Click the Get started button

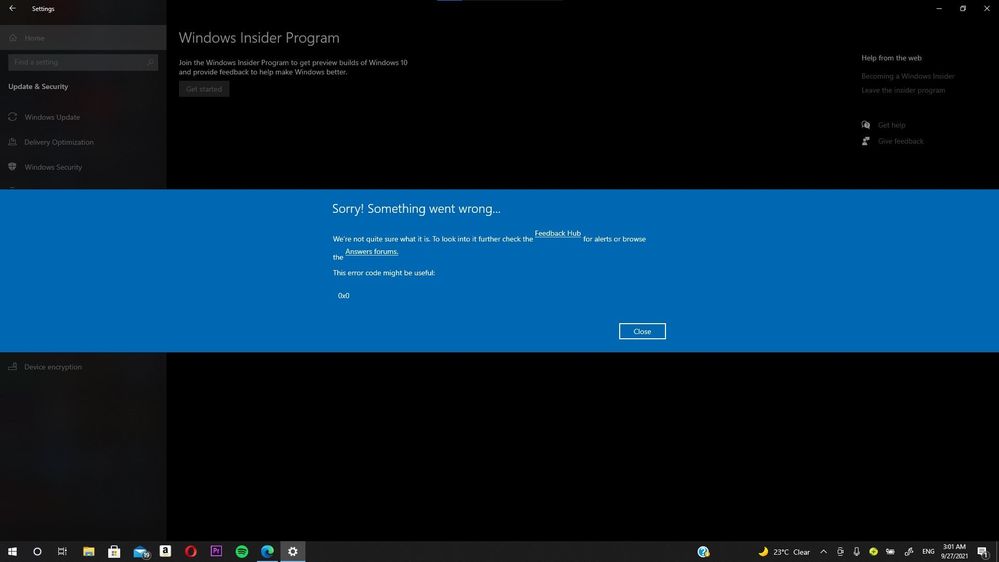204,89
